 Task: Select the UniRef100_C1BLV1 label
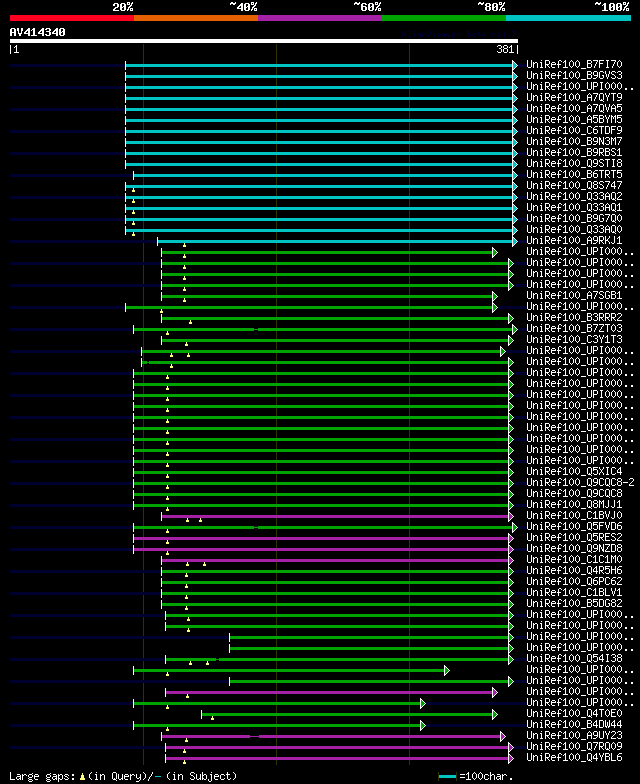pos(574,592)
